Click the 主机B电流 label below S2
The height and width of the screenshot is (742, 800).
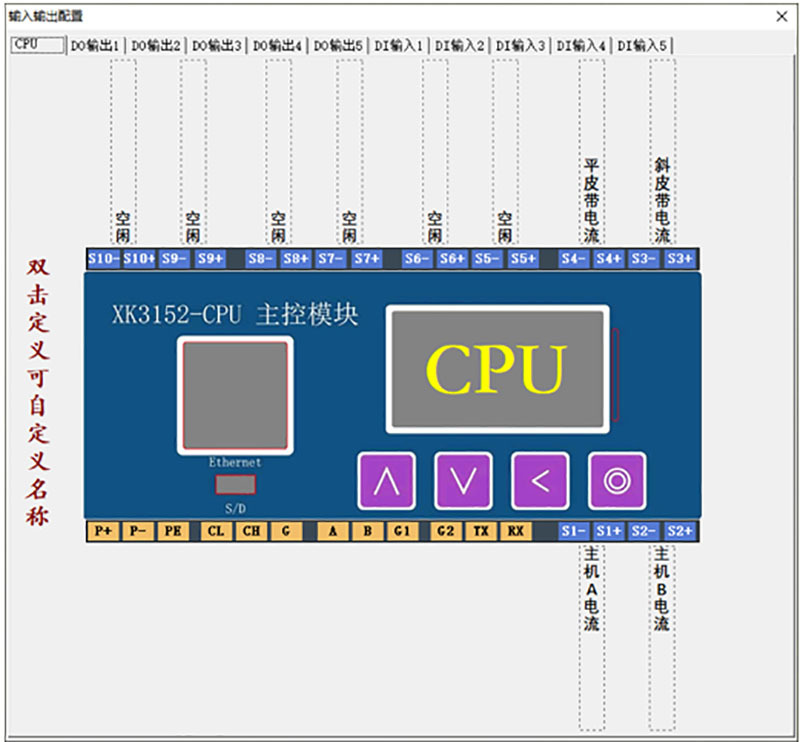(662, 588)
